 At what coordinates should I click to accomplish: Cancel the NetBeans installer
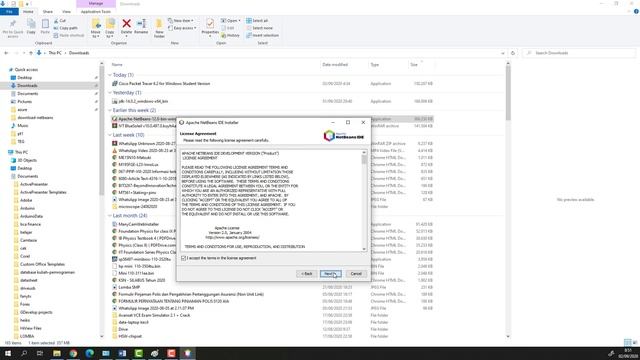(356, 274)
